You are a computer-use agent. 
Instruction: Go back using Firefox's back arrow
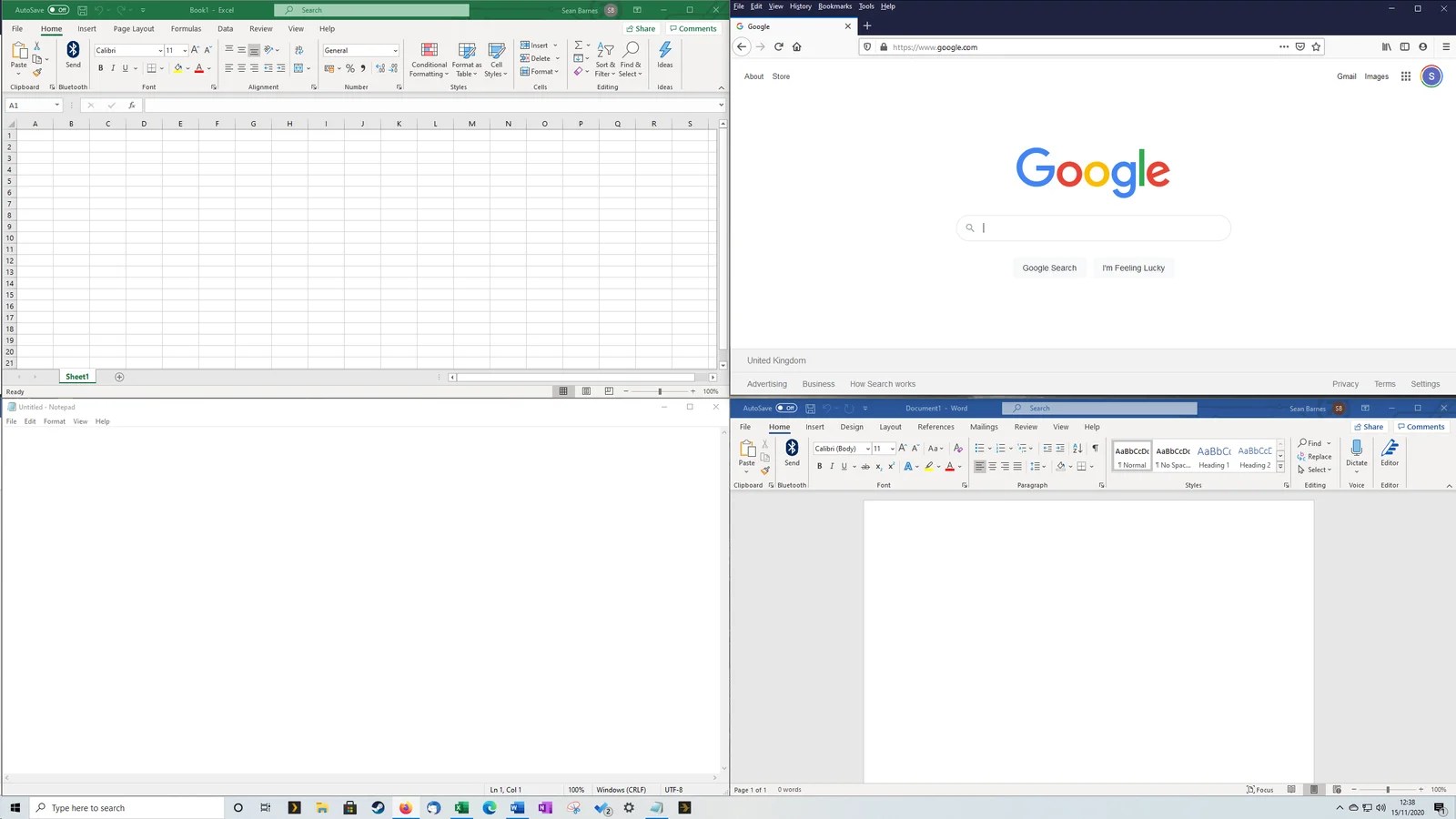(742, 46)
